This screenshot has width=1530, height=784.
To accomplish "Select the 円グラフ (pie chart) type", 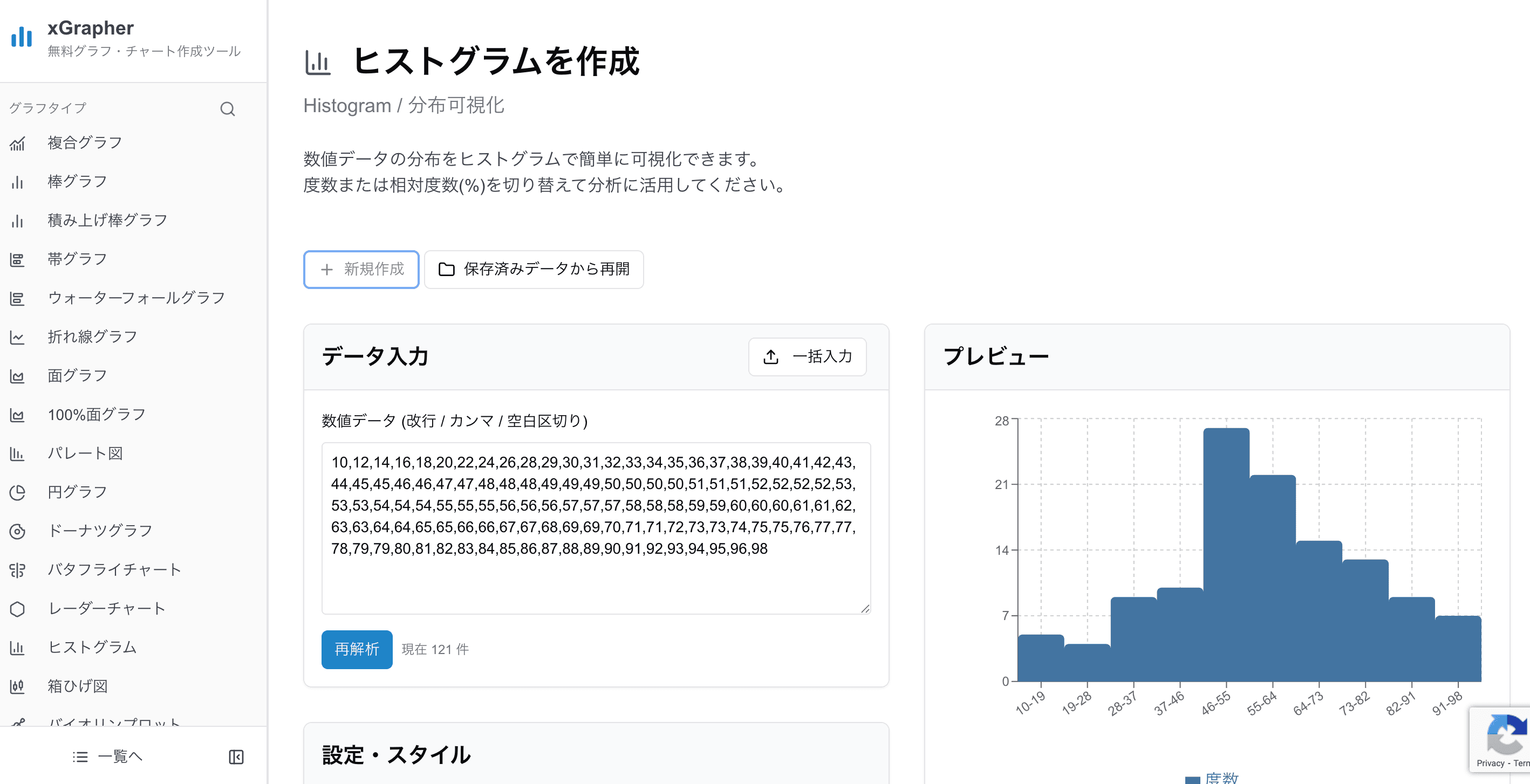I will coord(76,491).
